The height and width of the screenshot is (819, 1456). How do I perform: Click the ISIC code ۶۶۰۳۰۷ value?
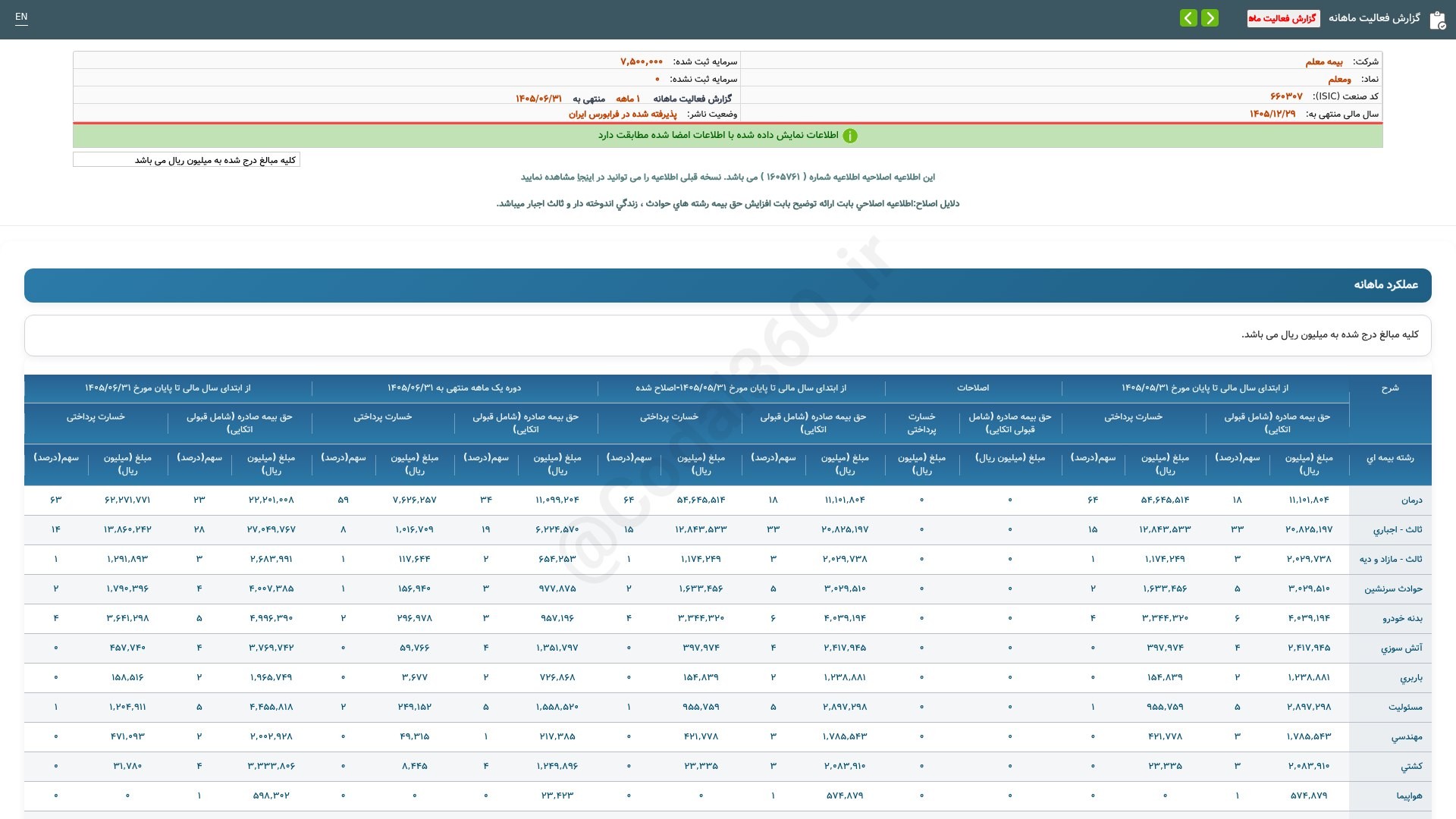1286,96
